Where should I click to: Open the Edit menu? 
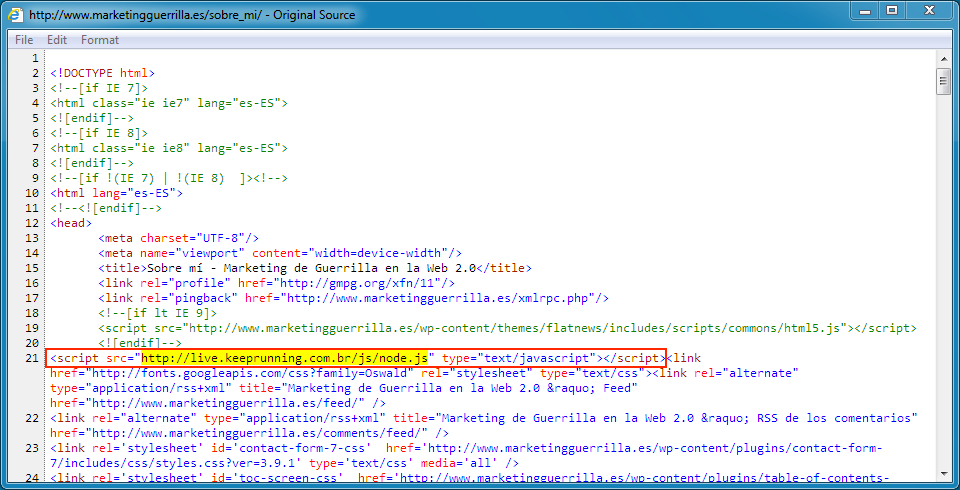tap(57, 40)
